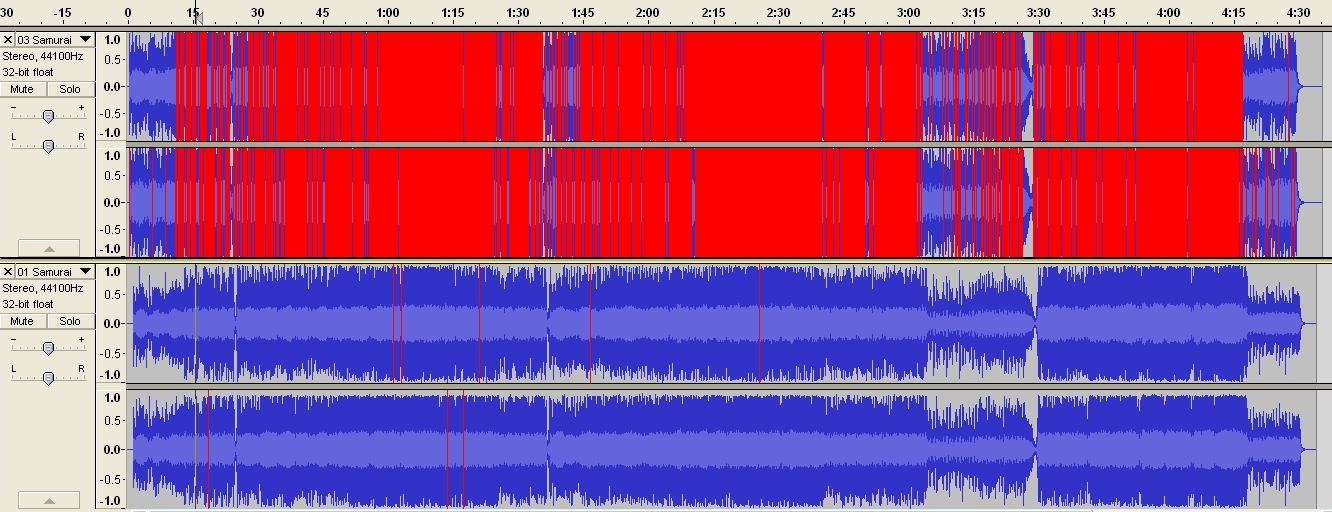1332x512 pixels.
Task: Click the pan slider knob on 01 Samurai
Action: pos(48,378)
